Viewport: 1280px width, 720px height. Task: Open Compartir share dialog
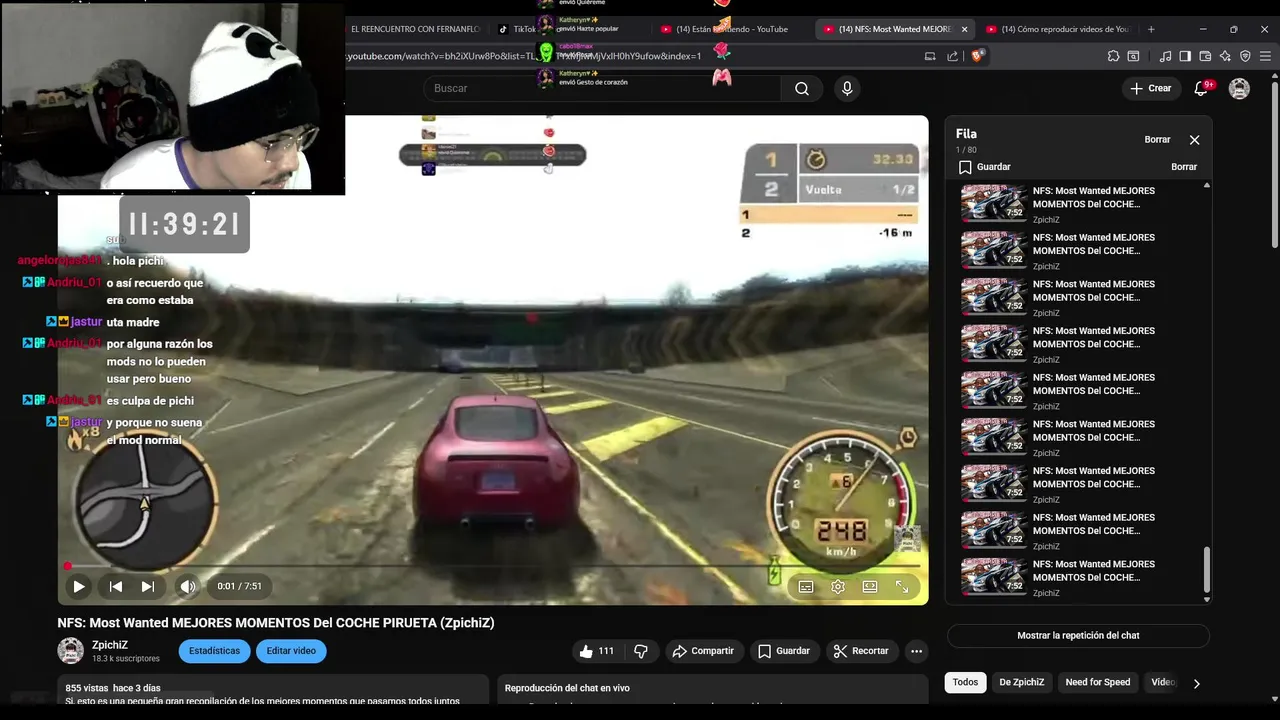pyautogui.click(x=703, y=651)
